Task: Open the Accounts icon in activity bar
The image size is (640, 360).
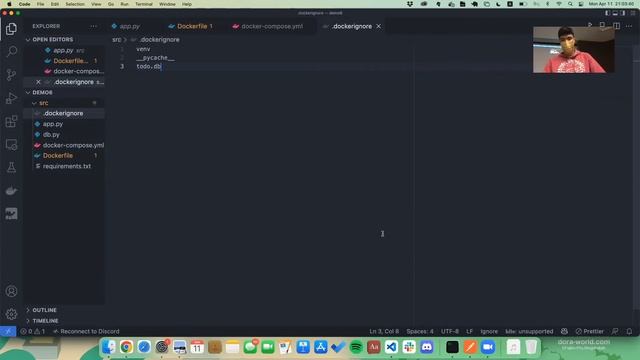Action: pos(11,291)
